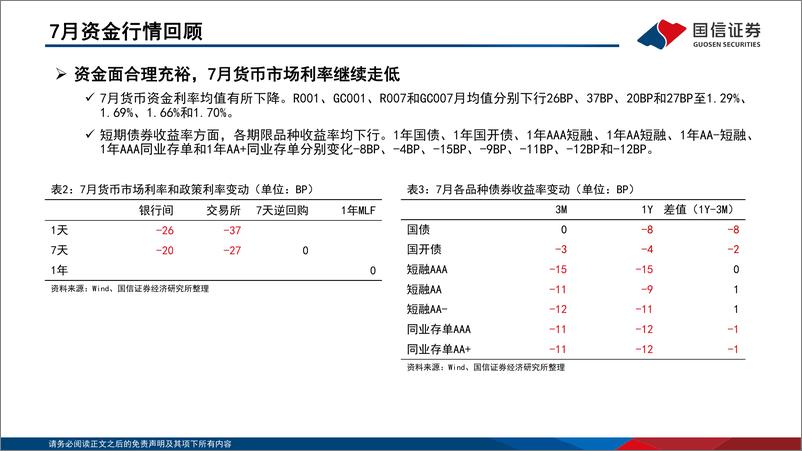Select the 差值 value 0 for 短融AAA

[736, 269]
